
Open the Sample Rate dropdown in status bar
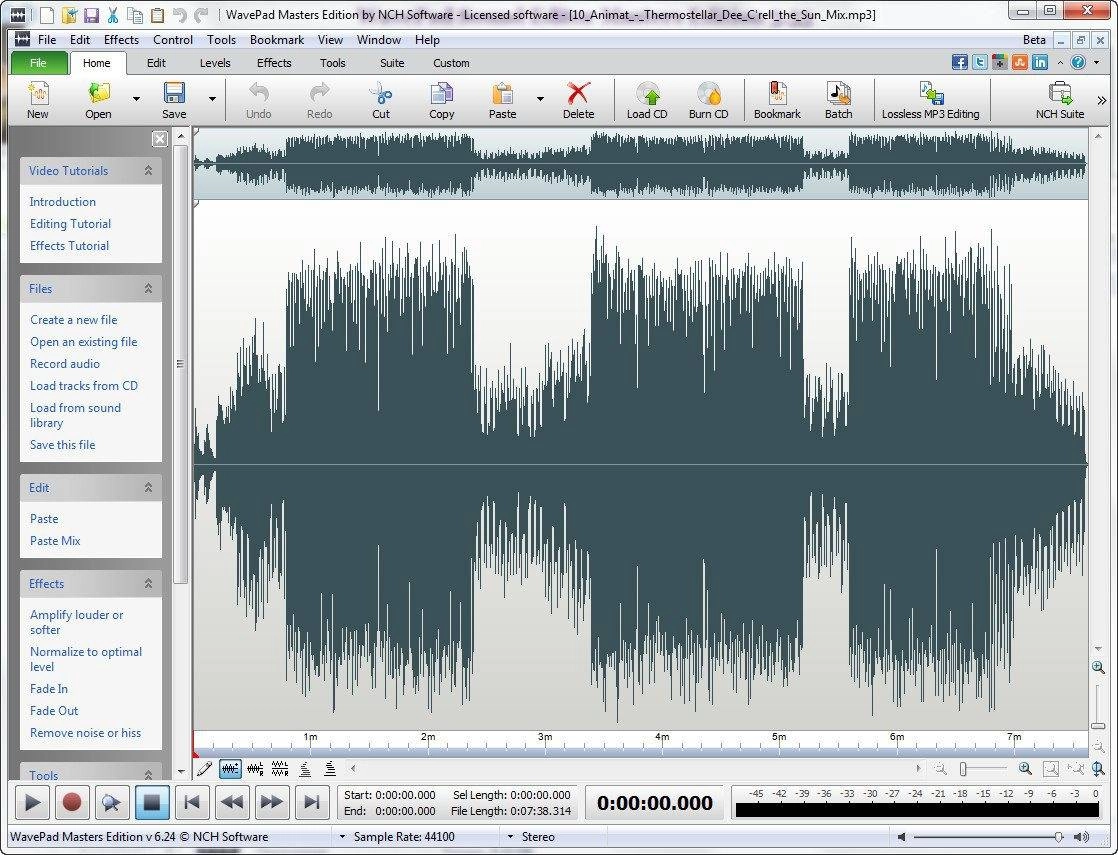point(342,837)
